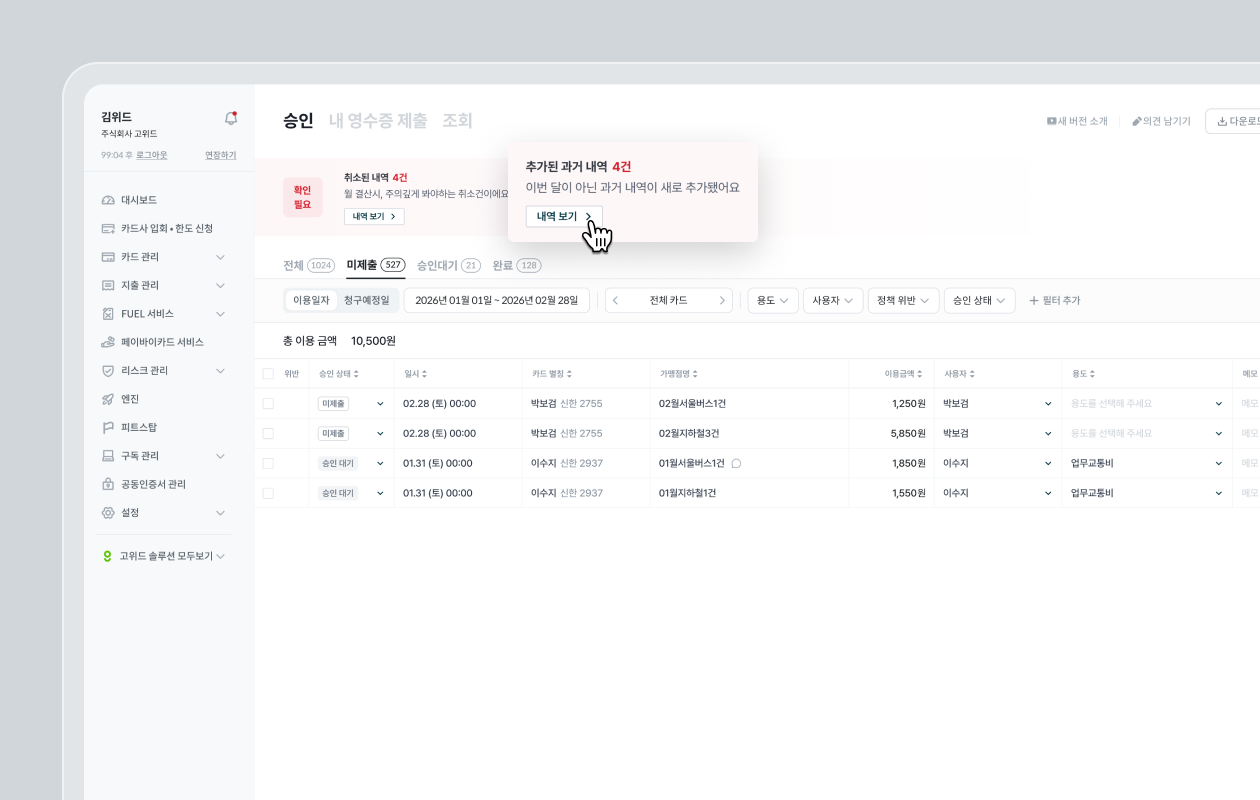Click 내역 보기 under 취소된 내역
Screen dimensions: 1260x800
[x=374, y=216]
